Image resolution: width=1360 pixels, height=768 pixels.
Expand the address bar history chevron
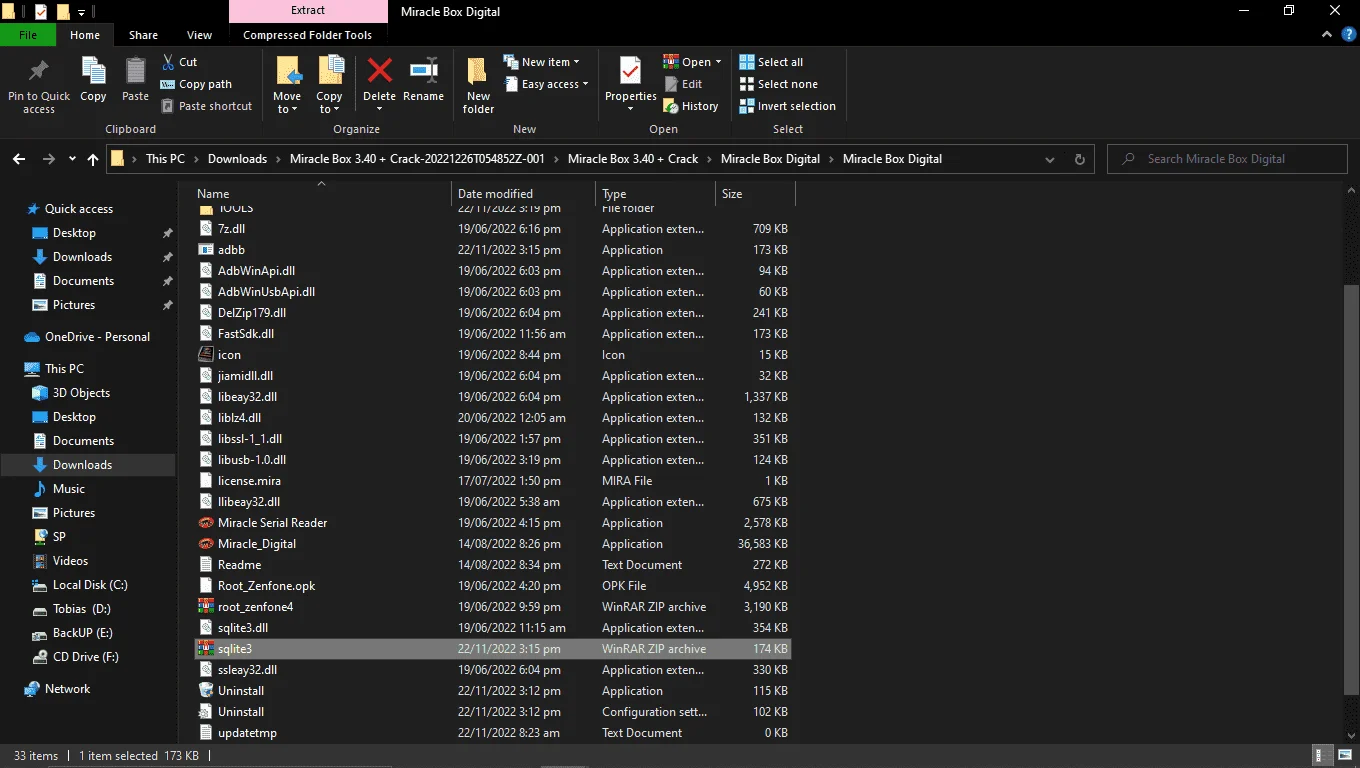[1050, 159]
